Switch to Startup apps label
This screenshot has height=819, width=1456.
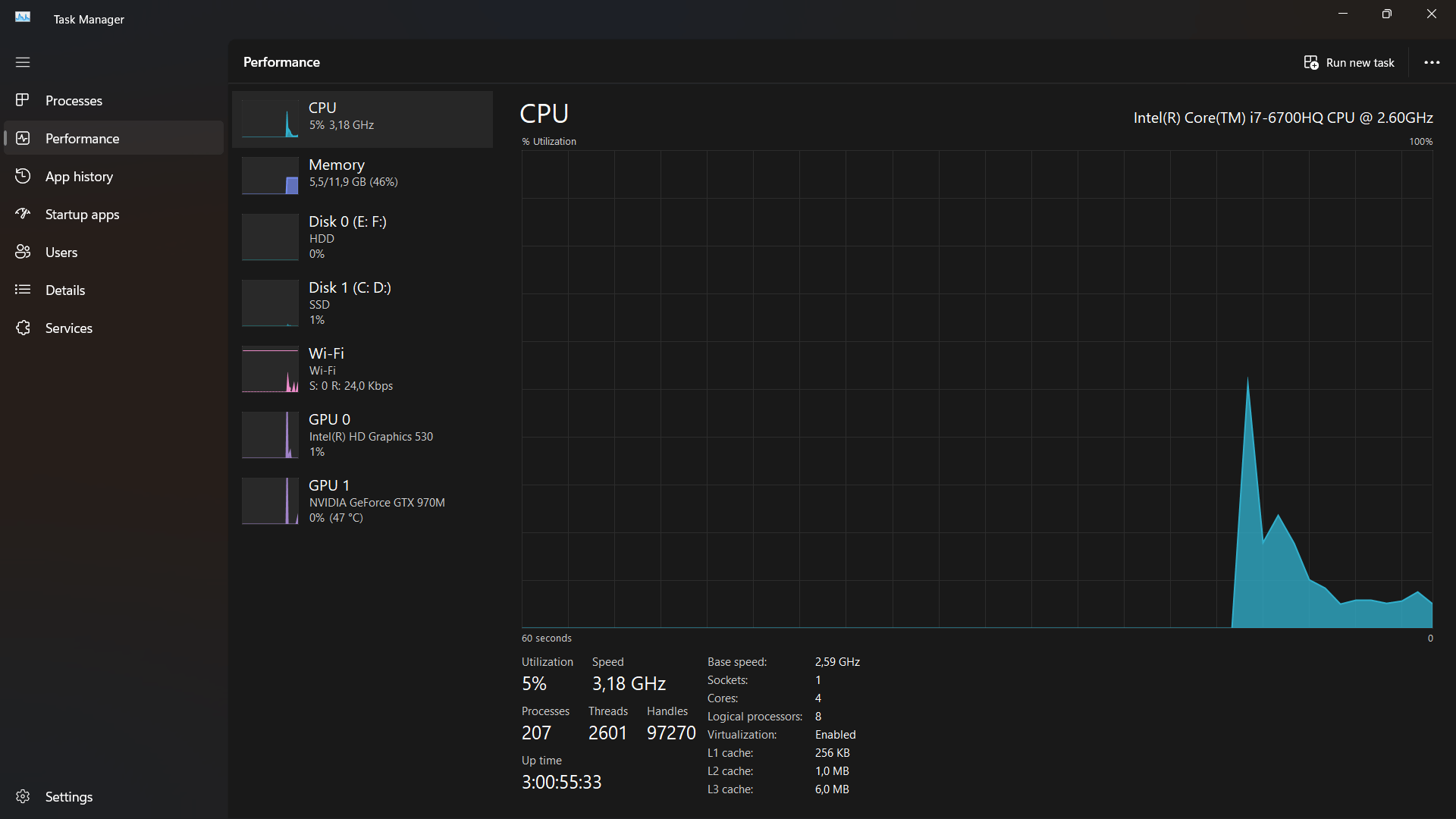82,215
